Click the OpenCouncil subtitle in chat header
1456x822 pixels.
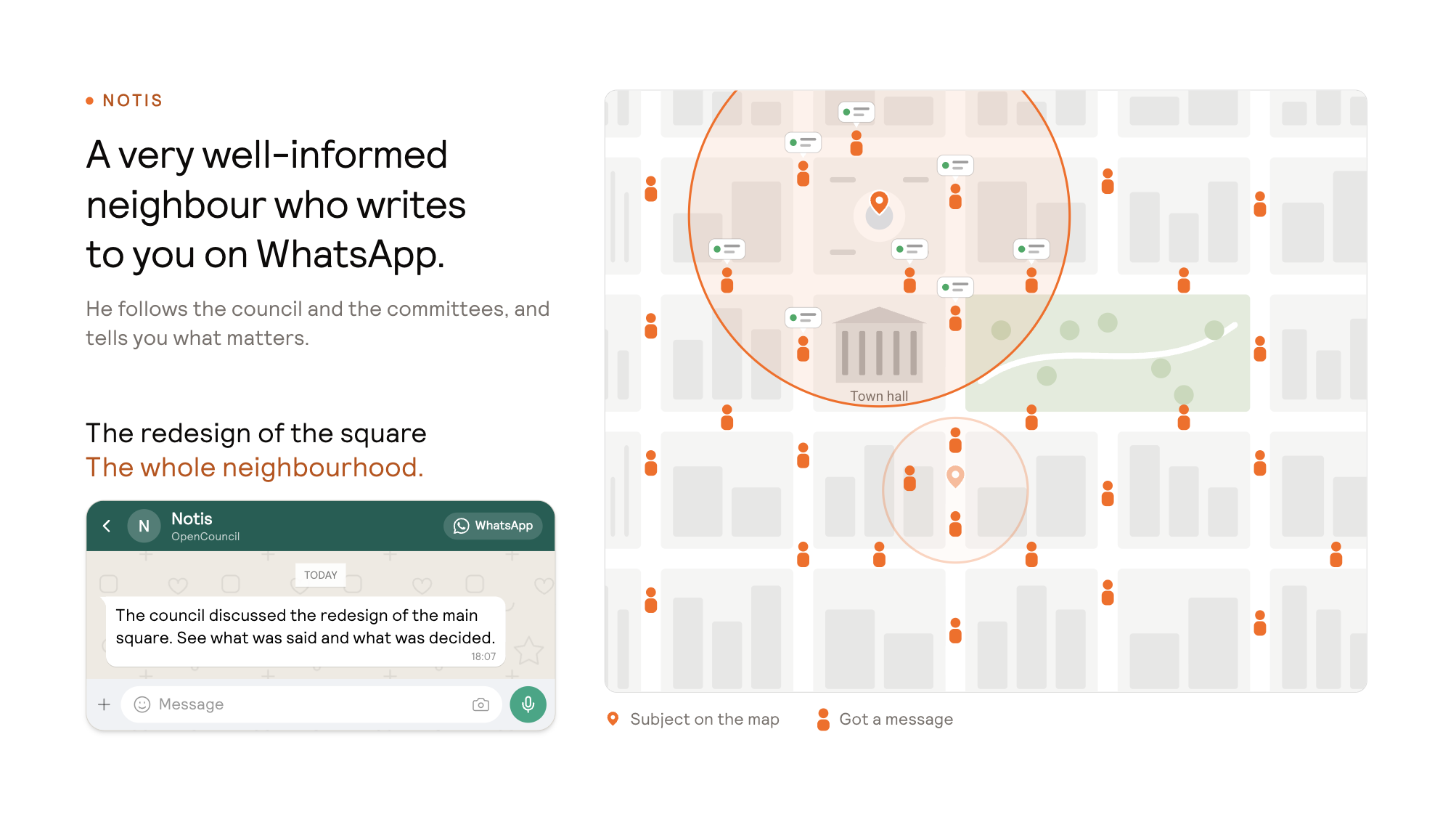click(205, 537)
